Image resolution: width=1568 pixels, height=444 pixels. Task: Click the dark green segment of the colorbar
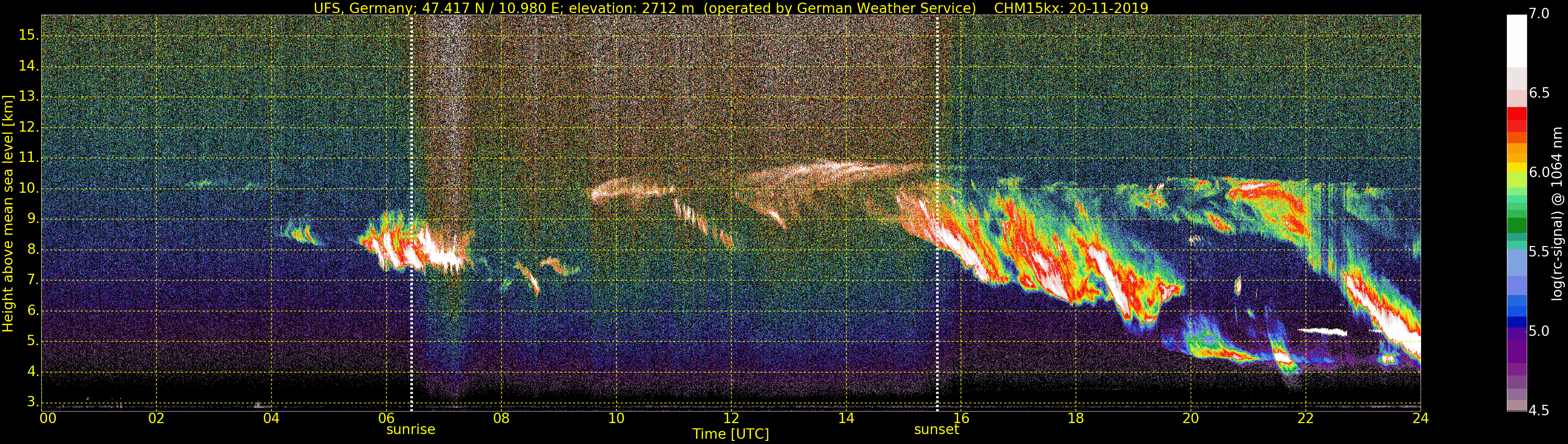(1516, 225)
